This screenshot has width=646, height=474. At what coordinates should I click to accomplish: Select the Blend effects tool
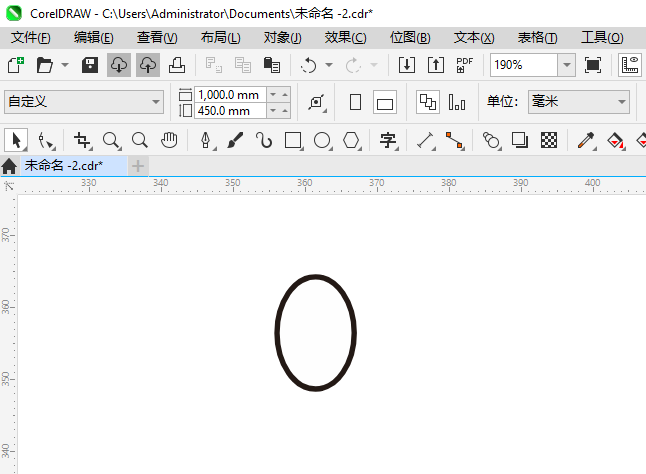[x=491, y=140]
